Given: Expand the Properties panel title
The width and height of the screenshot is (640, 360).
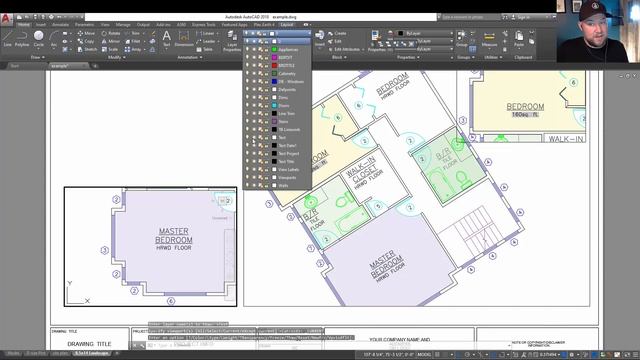Looking at the screenshot, I should click(408, 58).
